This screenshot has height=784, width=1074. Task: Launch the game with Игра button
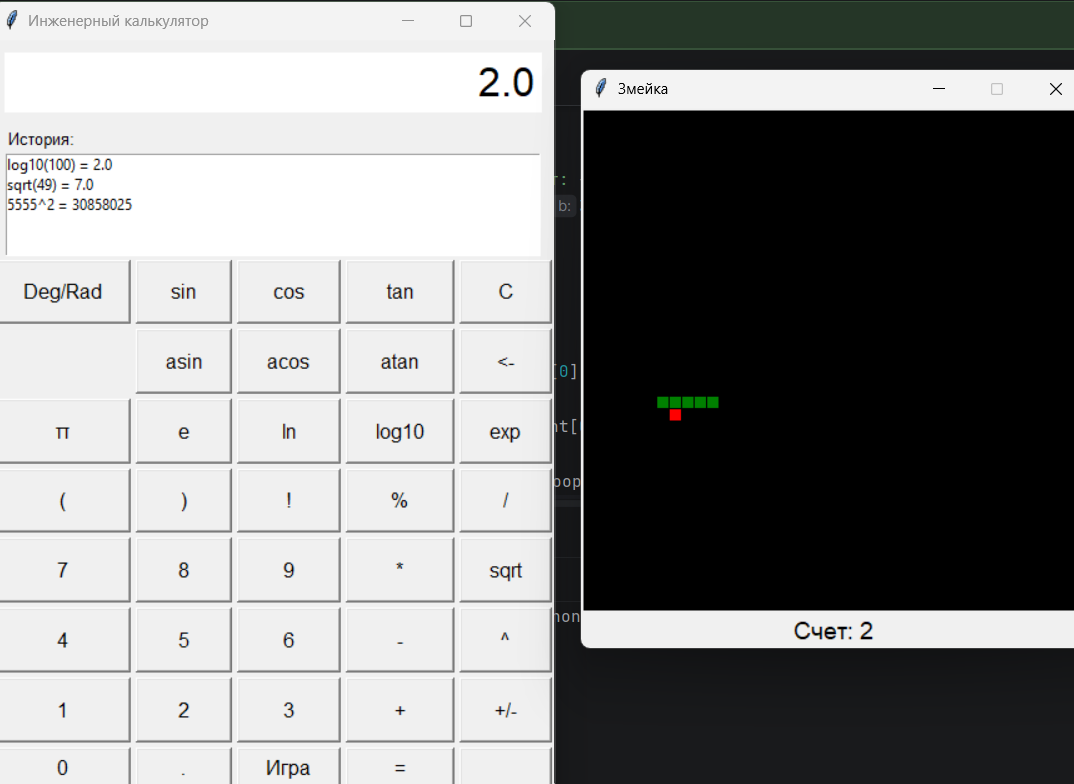pyautogui.click(x=288, y=767)
